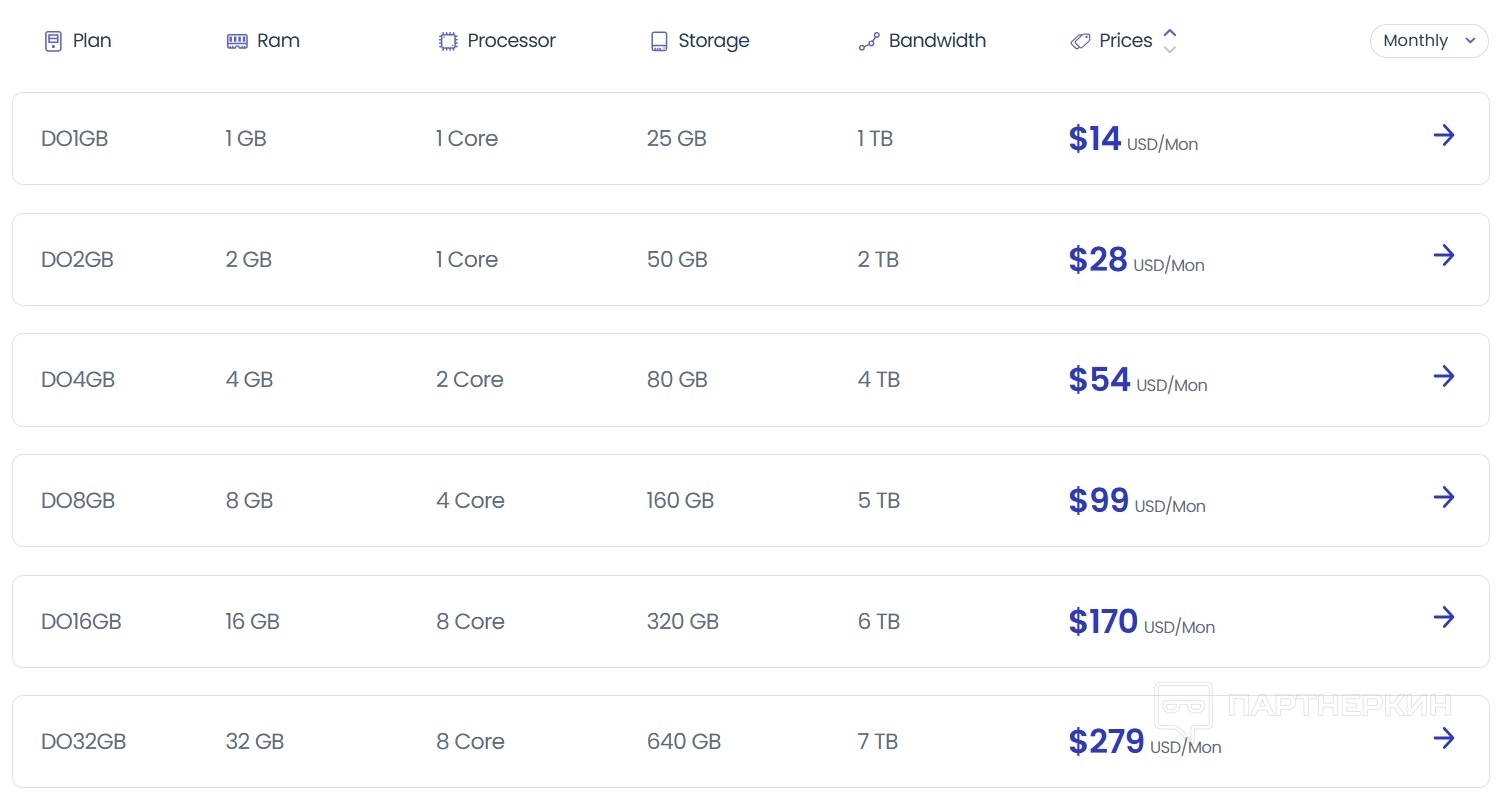
Task: Select the DO4GB plan arrow
Action: [x=1443, y=376]
